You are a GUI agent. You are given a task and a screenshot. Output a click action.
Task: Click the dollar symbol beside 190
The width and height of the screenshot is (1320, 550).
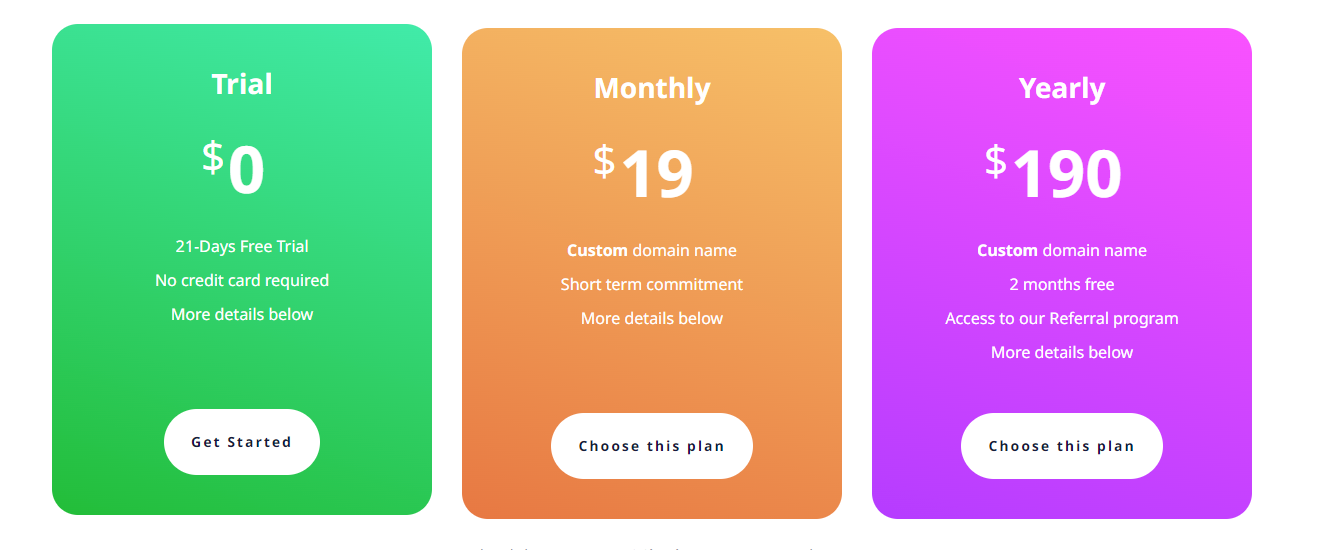[995, 161]
